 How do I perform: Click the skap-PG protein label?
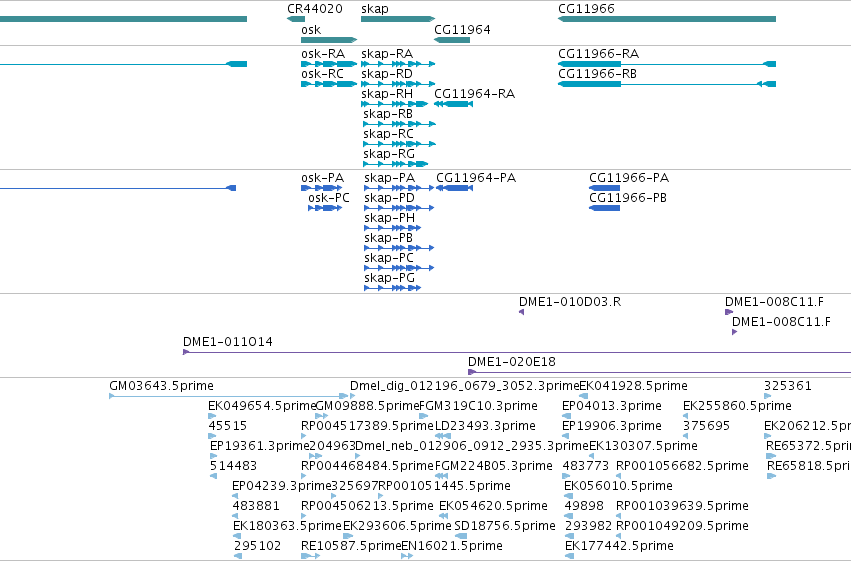click(390, 278)
